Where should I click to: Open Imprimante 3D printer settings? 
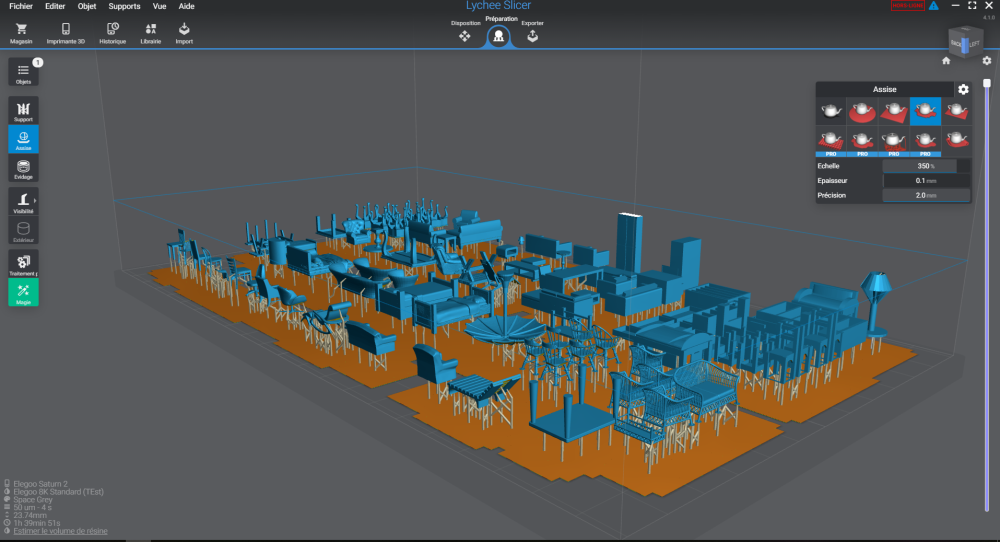(66, 33)
